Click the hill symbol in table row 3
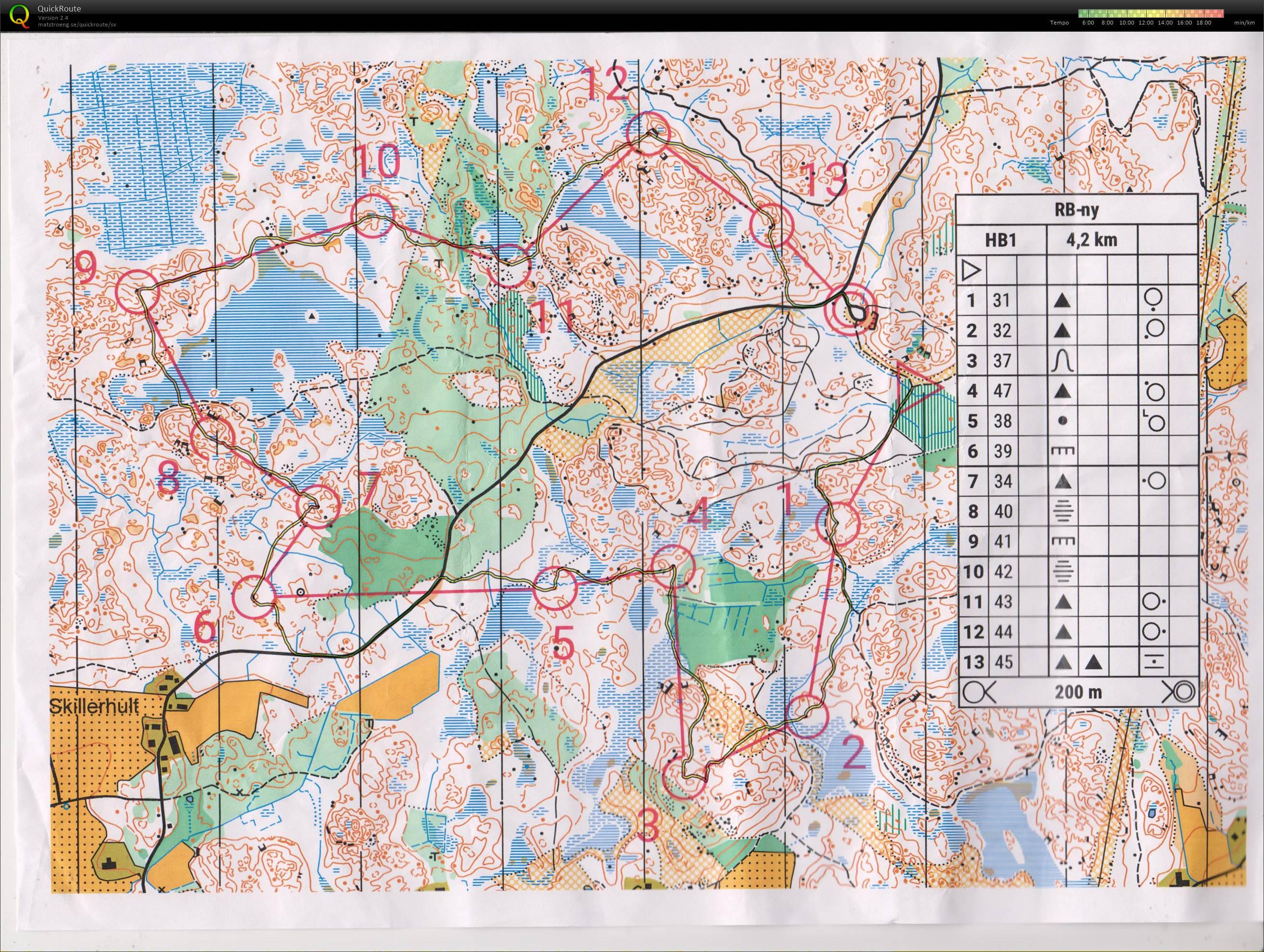 tap(1062, 361)
